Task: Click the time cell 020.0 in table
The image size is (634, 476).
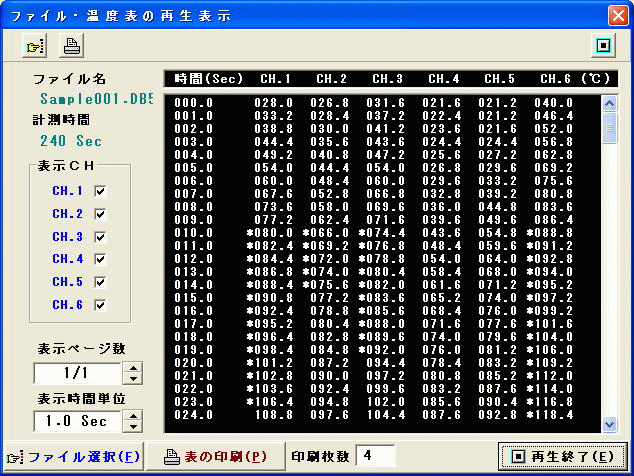Action: pos(194,363)
